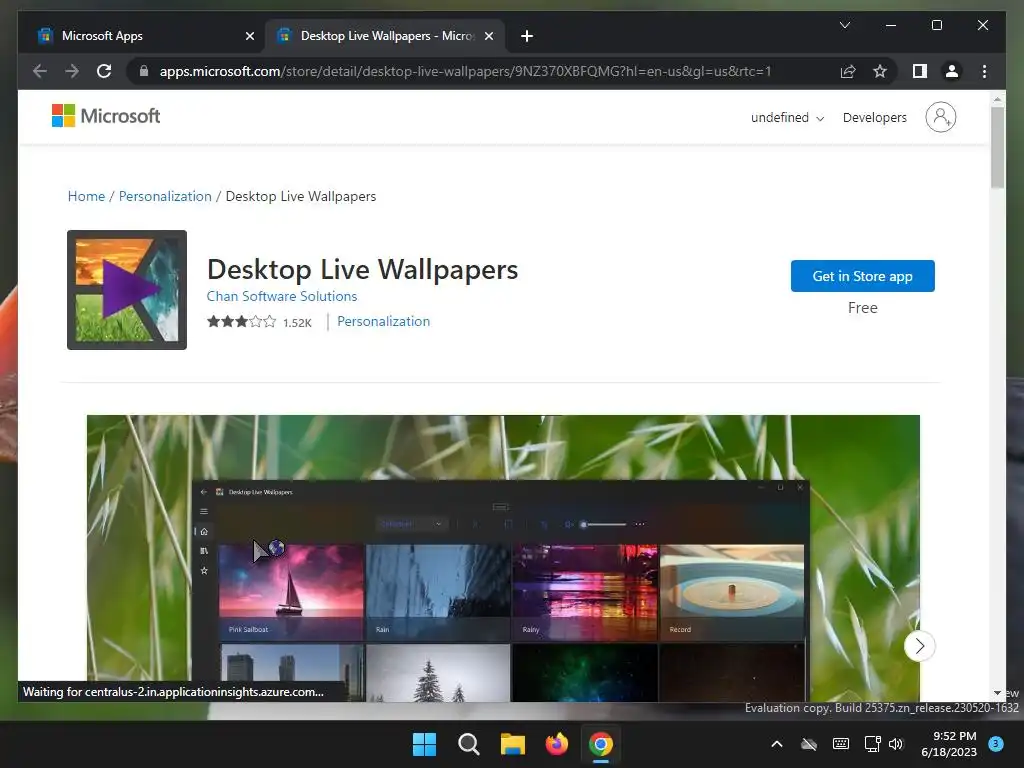Click the volume speaker tray icon
Viewport: 1024px width, 768px height.
click(896, 744)
